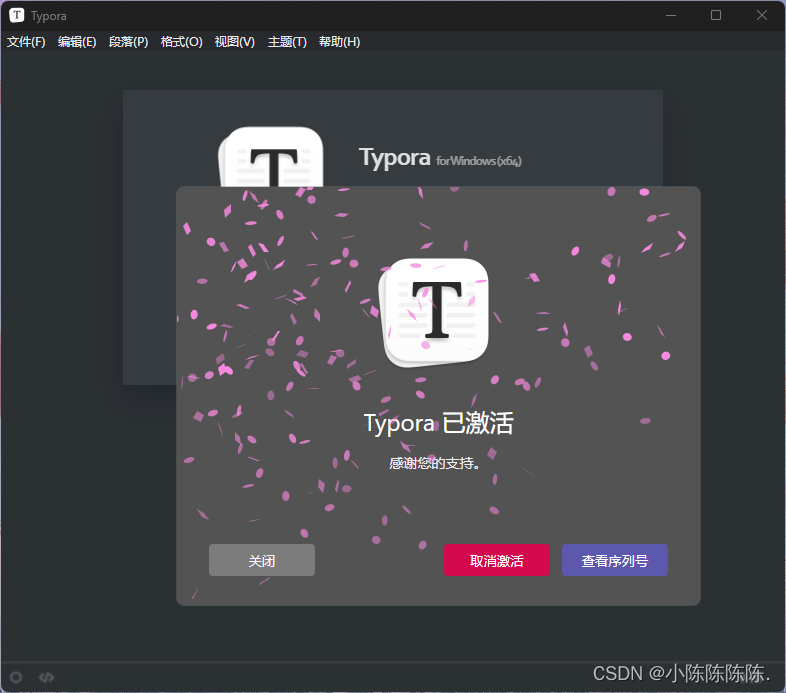Open the 文件(F) menu

pyautogui.click(x=26, y=42)
